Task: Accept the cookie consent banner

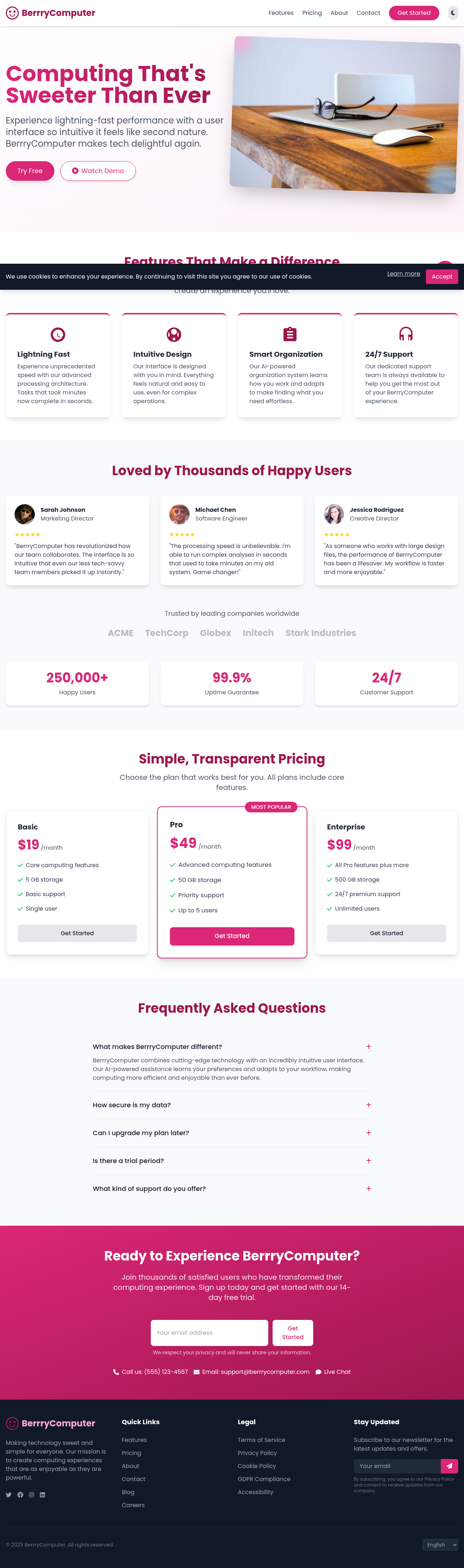Action: tap(442, 276)
